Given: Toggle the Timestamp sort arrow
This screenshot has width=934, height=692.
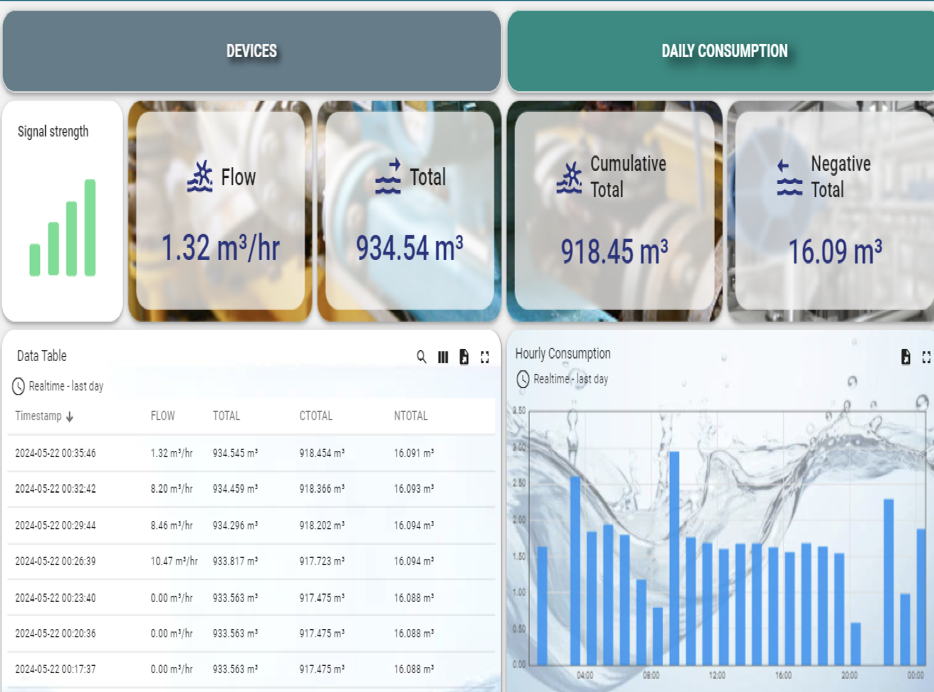Looking at the screenshot, I should click(x=71, y=416).
